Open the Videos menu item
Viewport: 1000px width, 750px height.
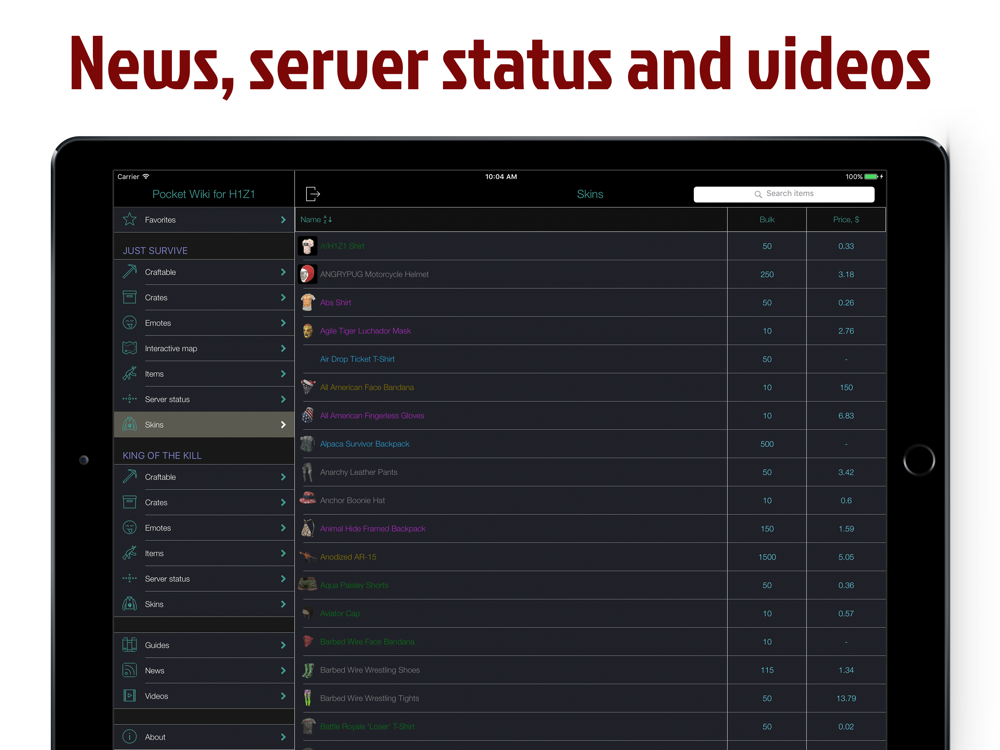tap(203, 696)
